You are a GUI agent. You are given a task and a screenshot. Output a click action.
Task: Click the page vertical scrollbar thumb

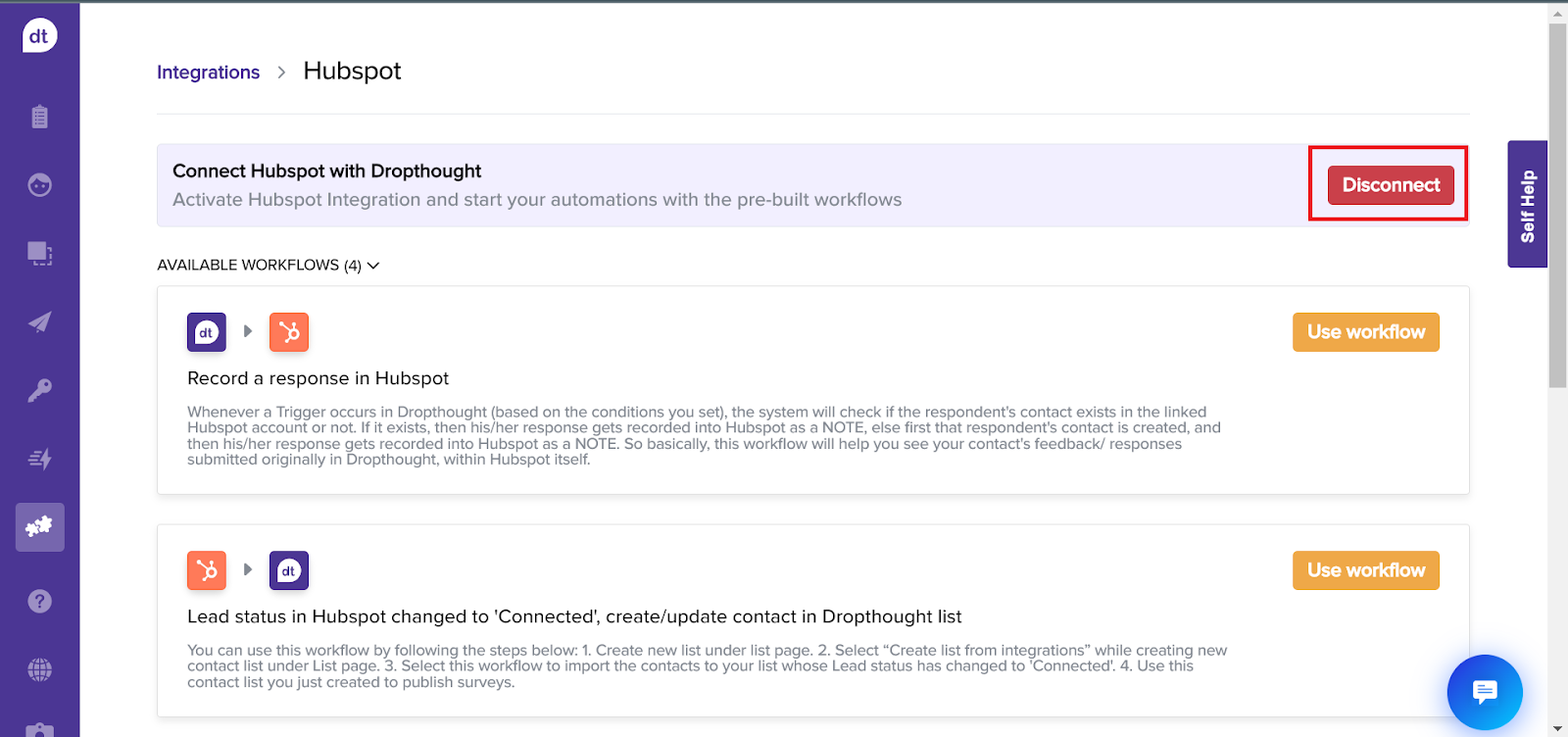pos(1557,206)
